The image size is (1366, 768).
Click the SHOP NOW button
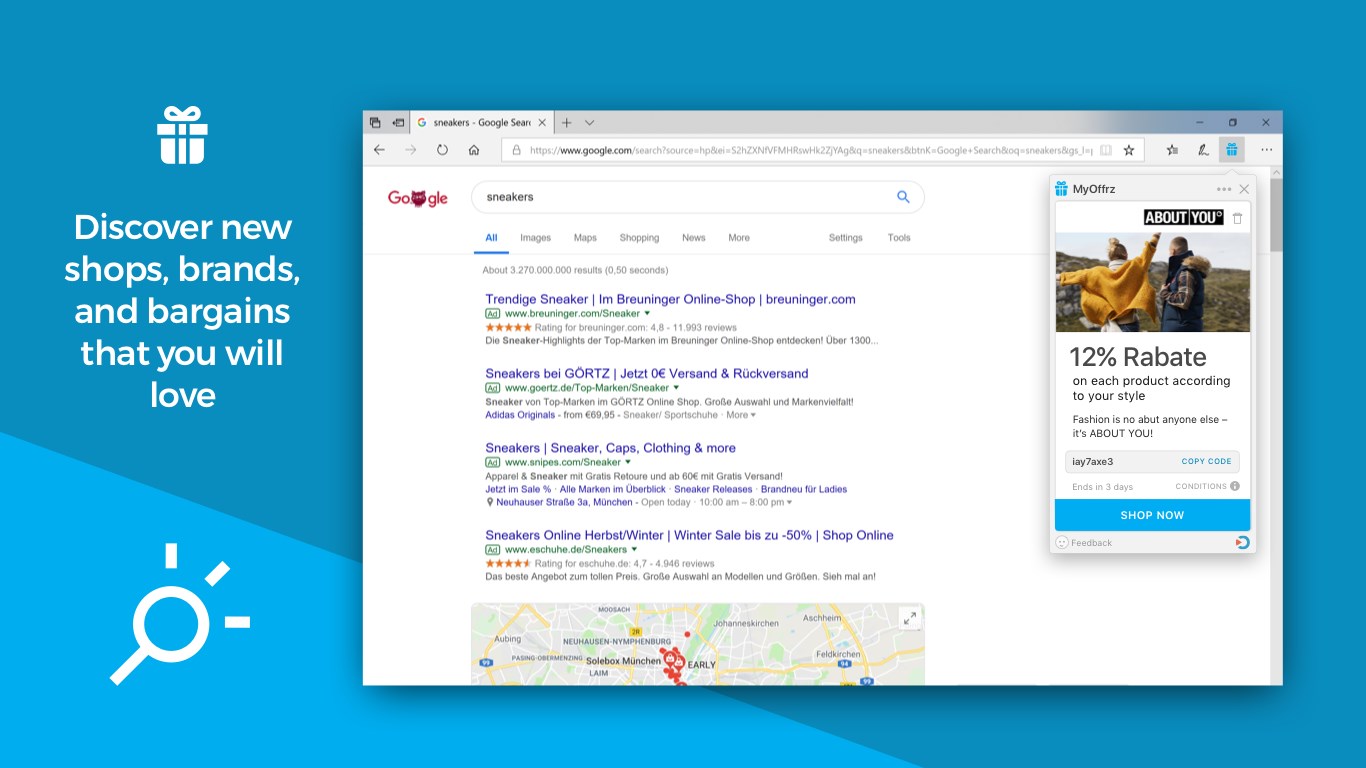click(x=1152, y=515)
